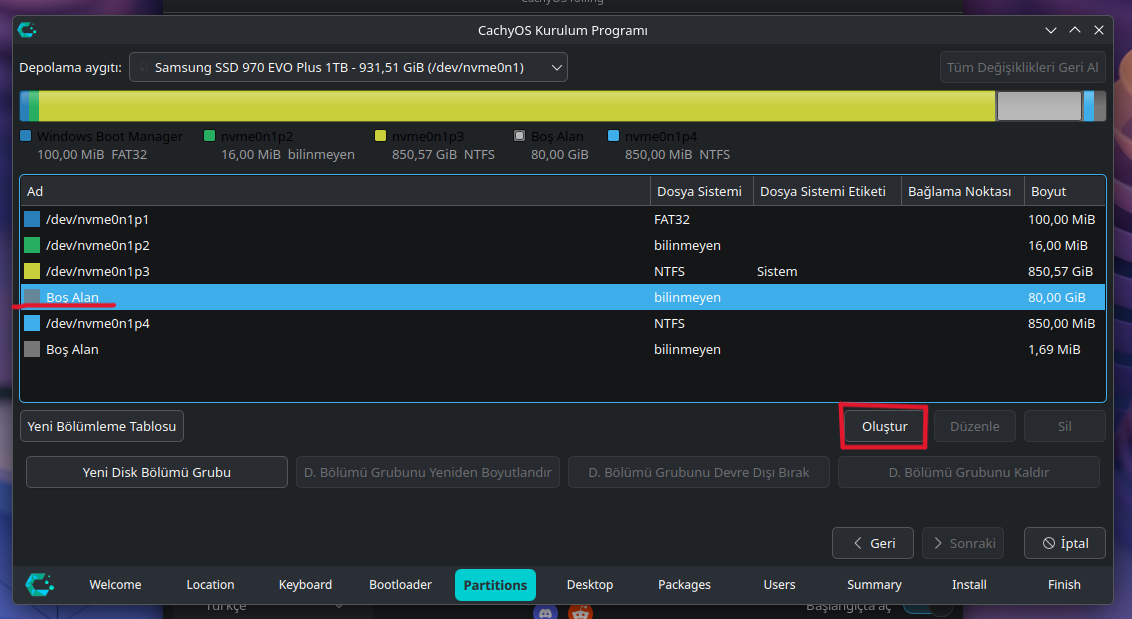Click the Dosya Sistemi column header

pos(702,191)
